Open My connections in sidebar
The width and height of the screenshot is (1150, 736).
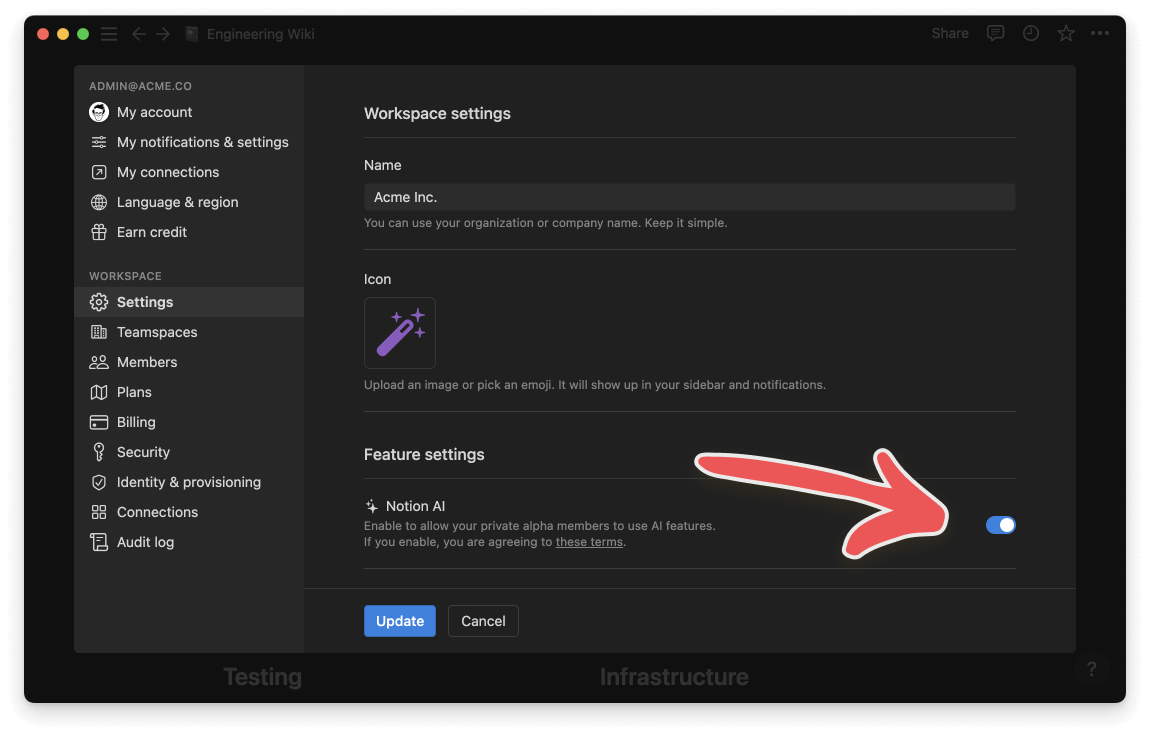point(167,172)
